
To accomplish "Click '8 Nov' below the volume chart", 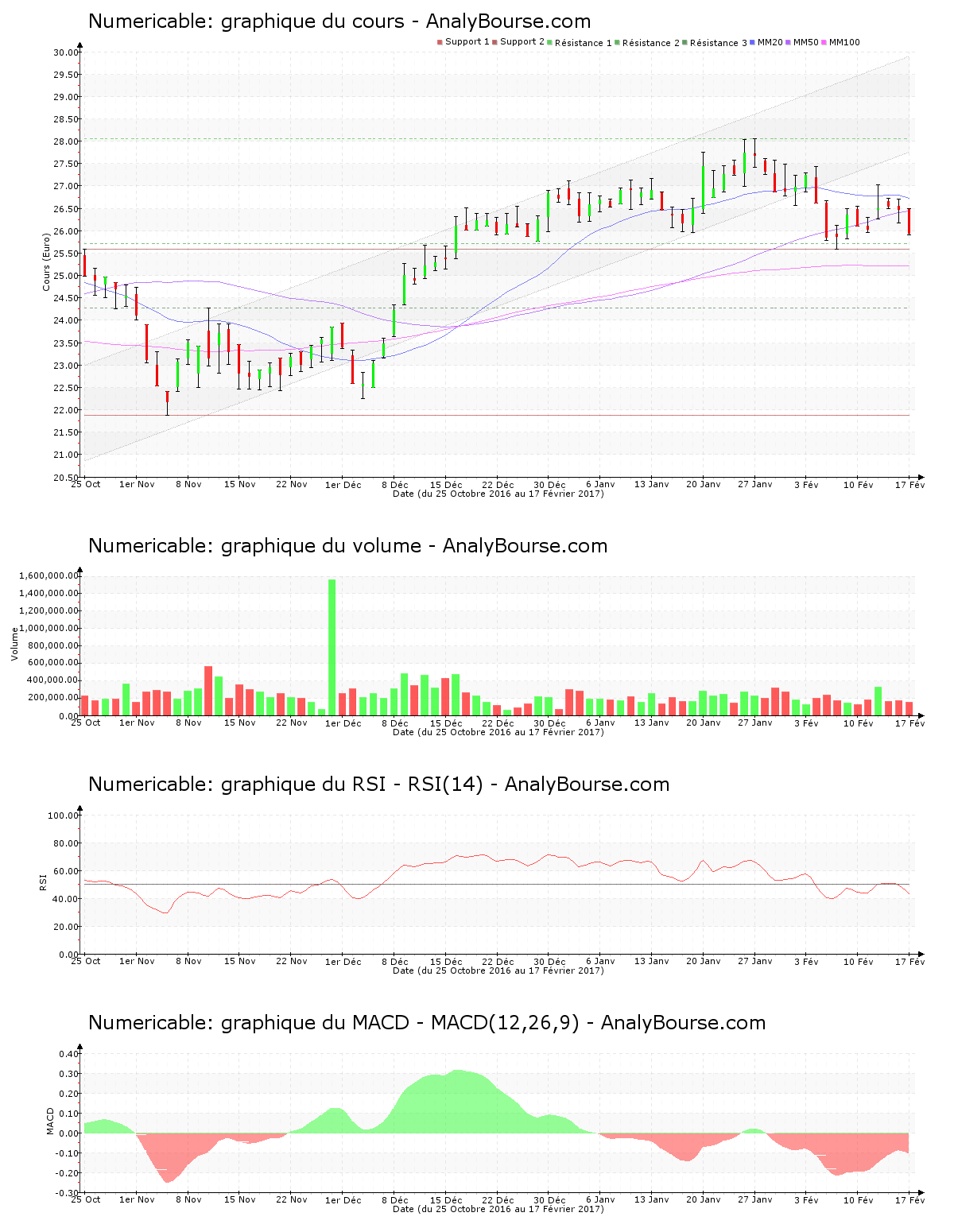I will coord(188,723).
